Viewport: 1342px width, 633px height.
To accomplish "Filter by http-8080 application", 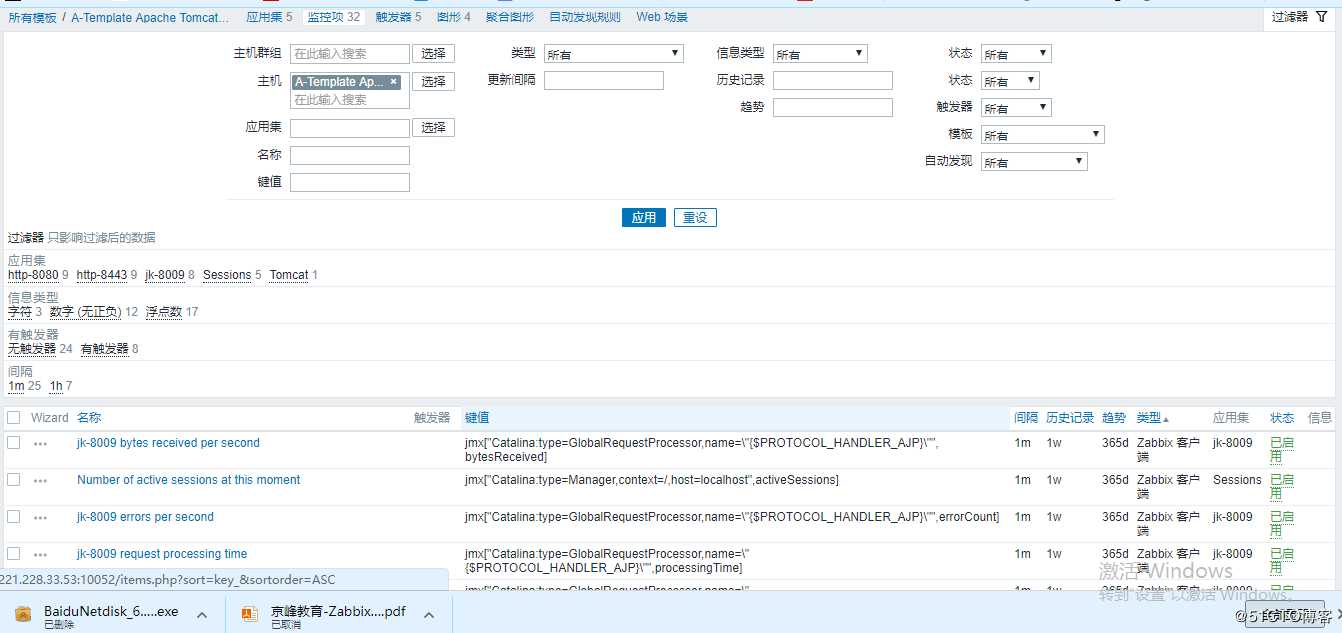I will [33, 275].
